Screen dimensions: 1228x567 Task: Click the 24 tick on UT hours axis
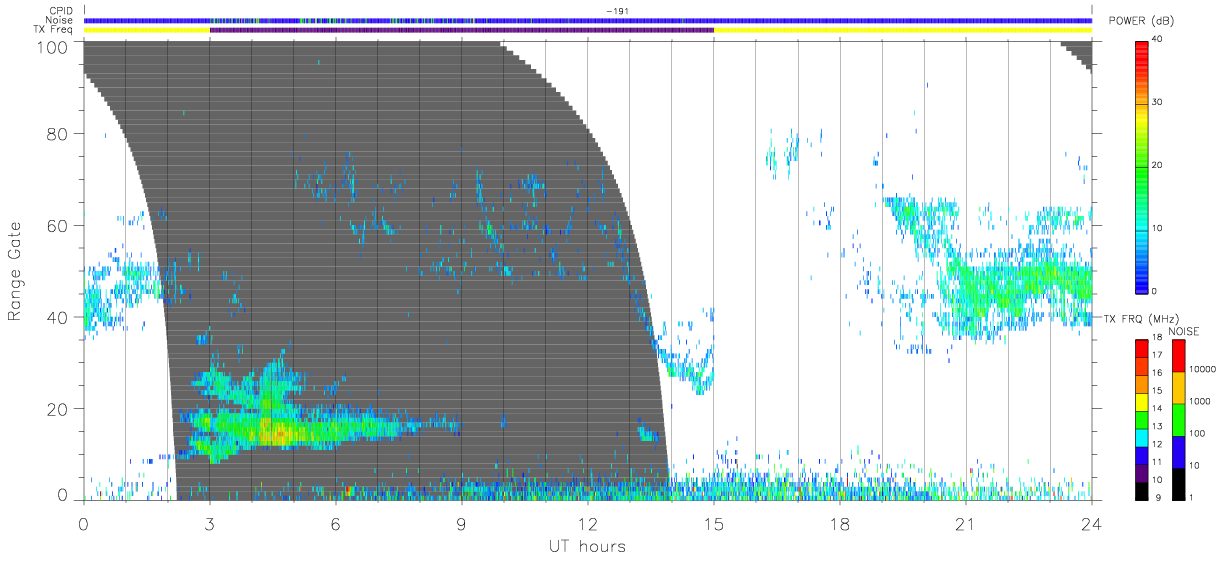(1091, 523)
